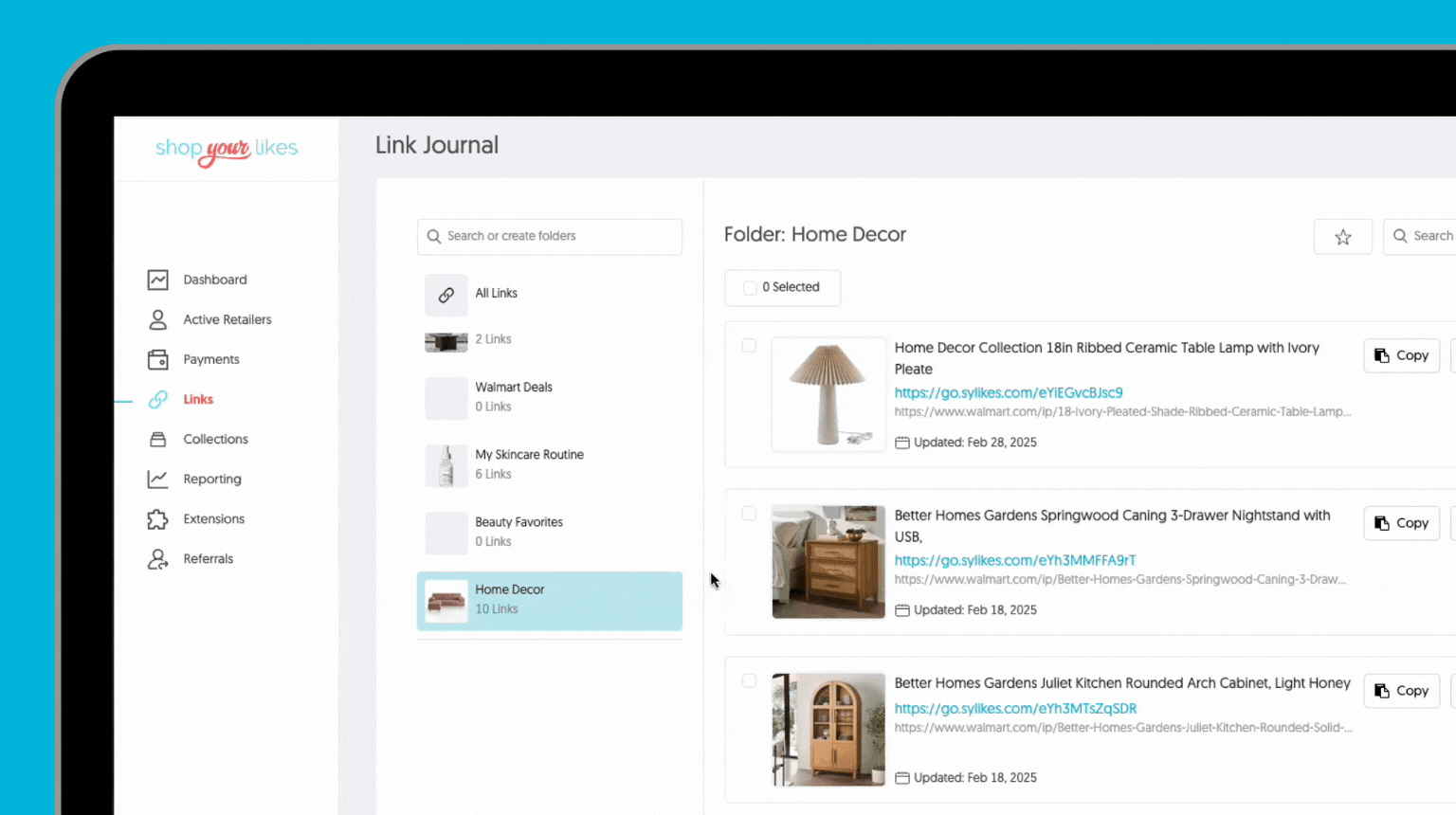
Task: Click the Reporting graph icon
Action: [158, 479]
